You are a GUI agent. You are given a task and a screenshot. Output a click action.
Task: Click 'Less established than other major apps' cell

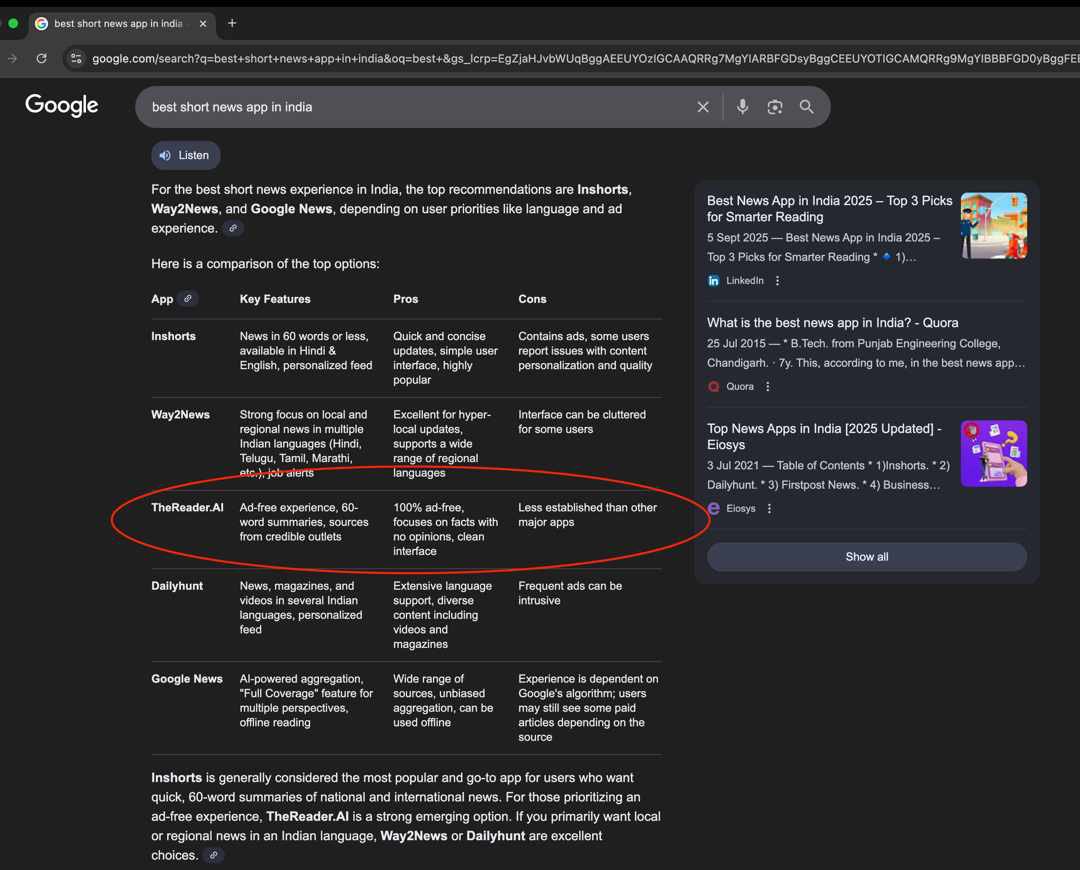(x=588, y=515)
